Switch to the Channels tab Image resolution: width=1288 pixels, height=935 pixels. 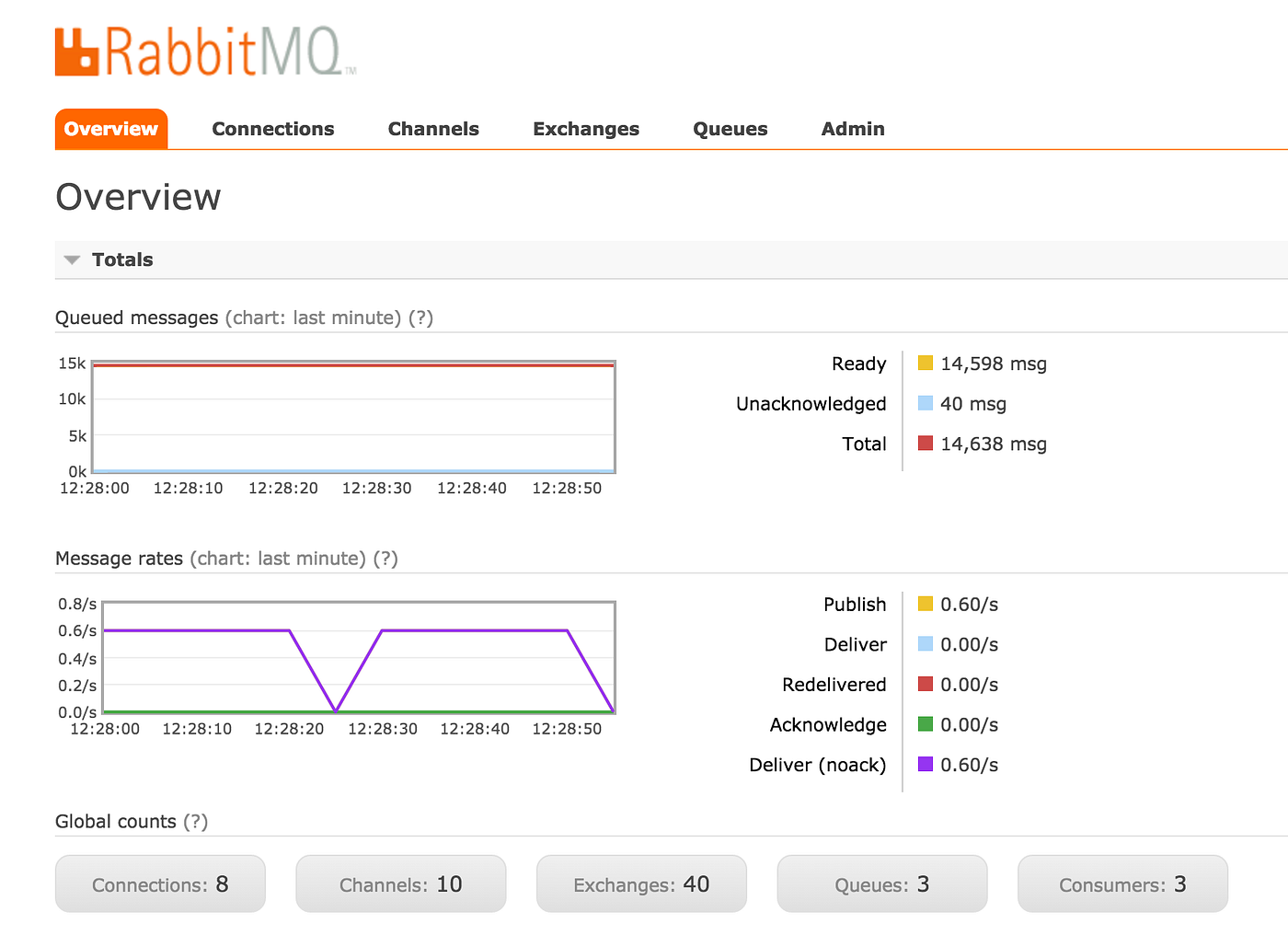tap(433, 129)
